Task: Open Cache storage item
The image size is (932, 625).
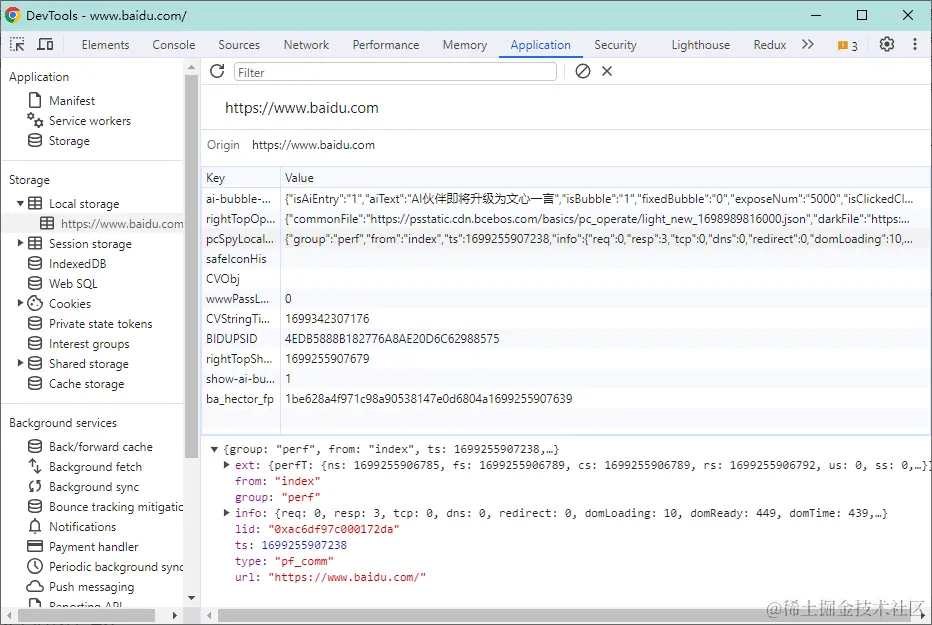Action: 86,384
